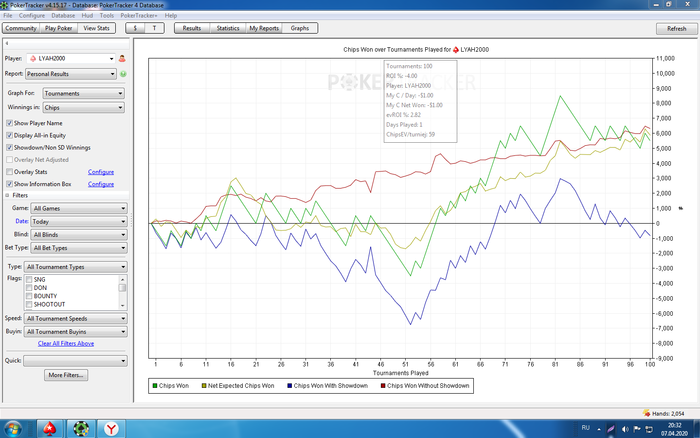Tick the BOUNTY flag checkbox

point(29,296)
